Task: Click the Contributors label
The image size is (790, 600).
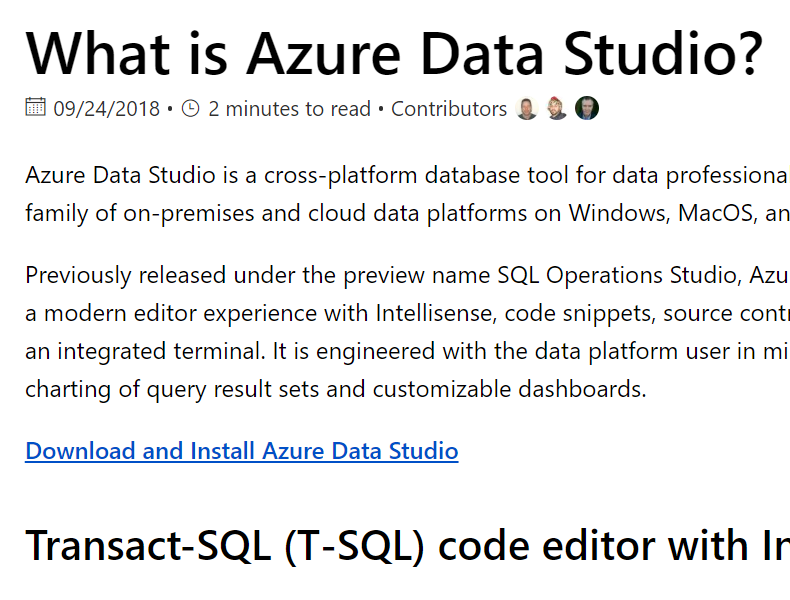Action: (x=449, y=109)
